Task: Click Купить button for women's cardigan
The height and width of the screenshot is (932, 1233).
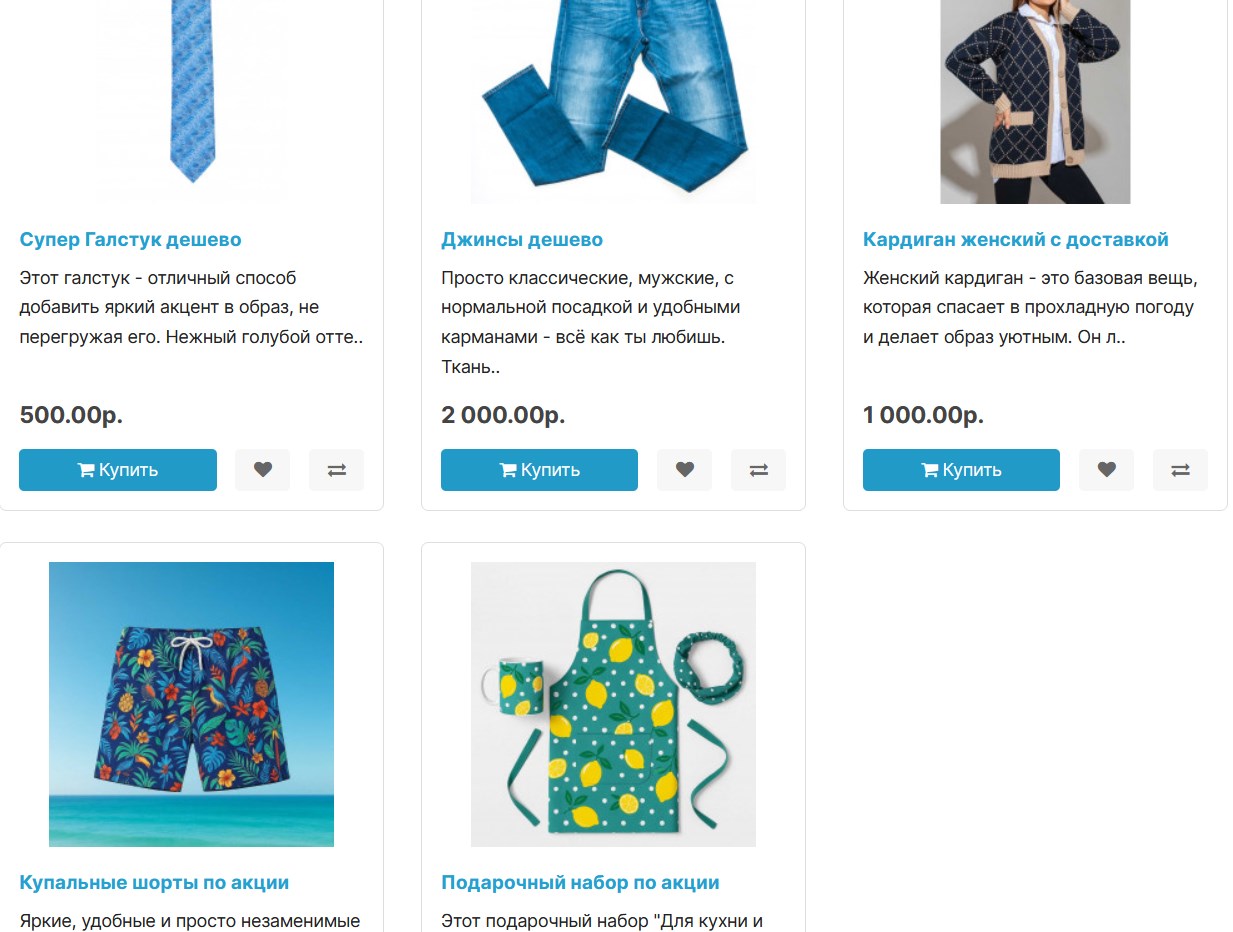Action: (x=961, y=470)
